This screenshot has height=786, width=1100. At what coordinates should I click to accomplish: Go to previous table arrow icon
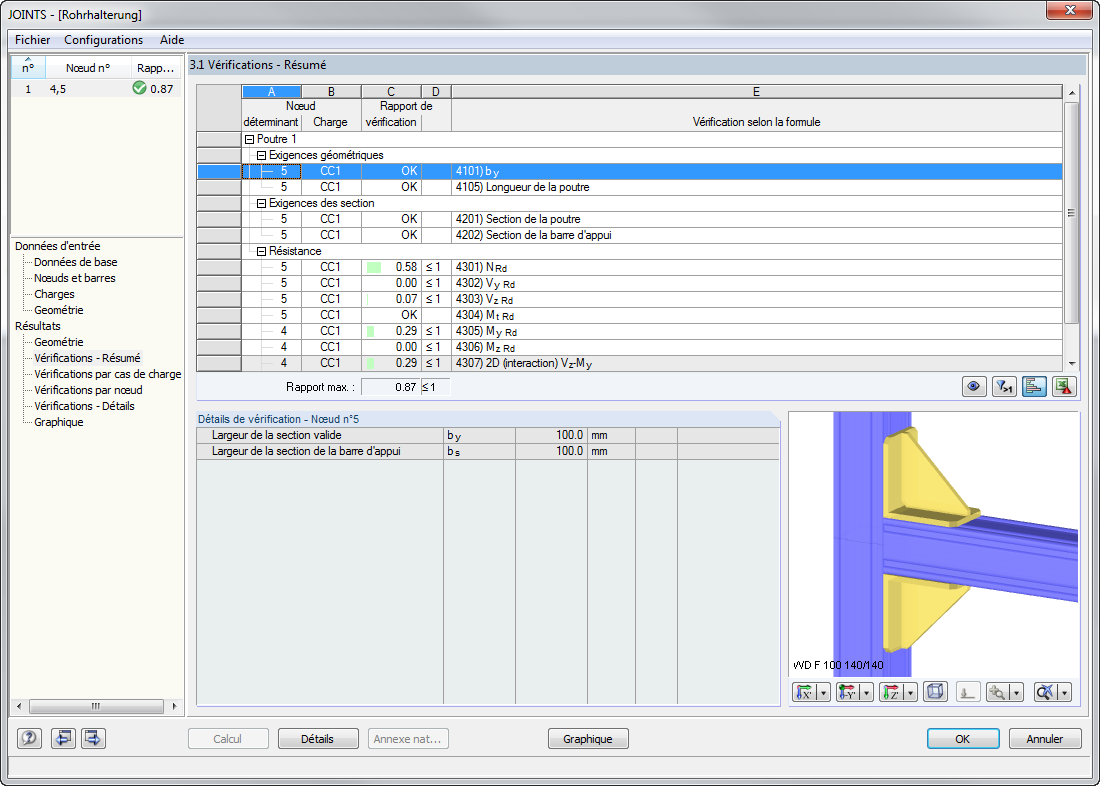(63, 738)
